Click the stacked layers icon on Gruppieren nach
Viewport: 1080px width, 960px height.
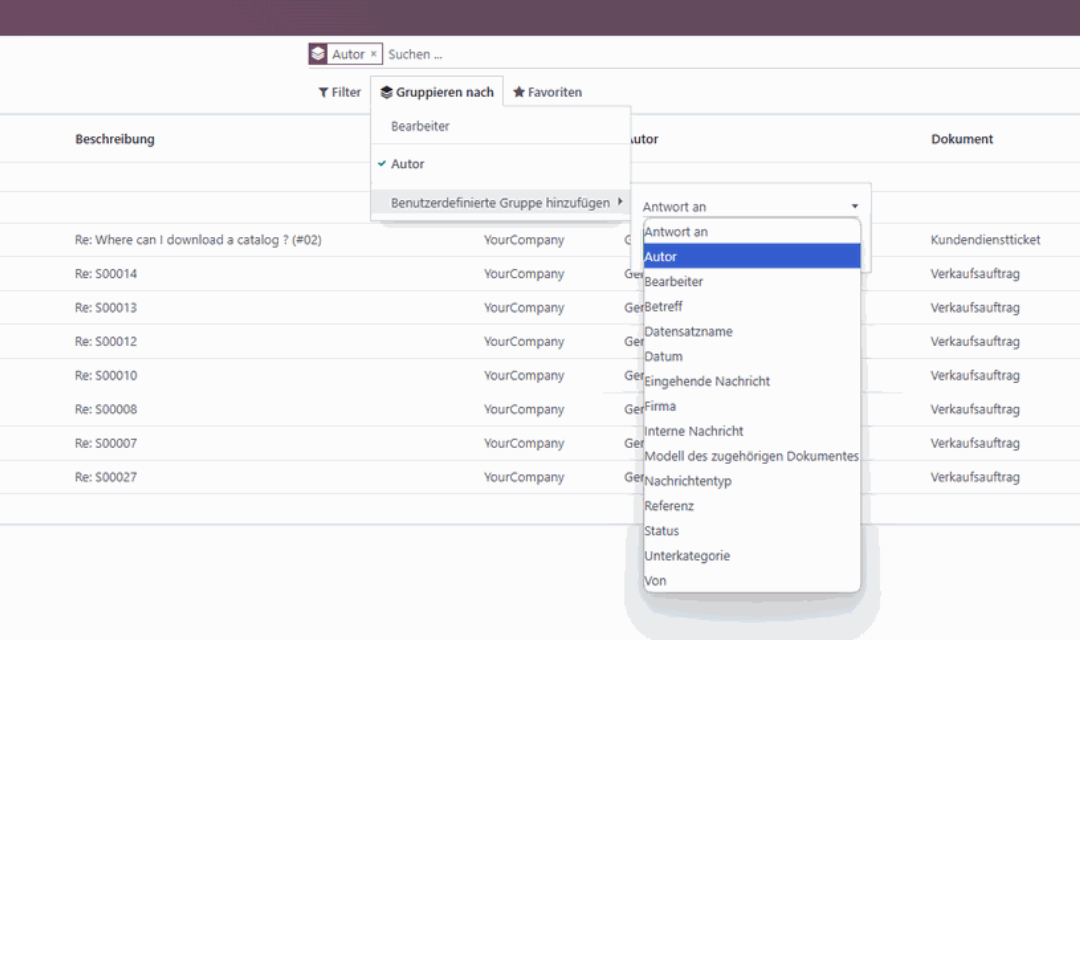click(x=387, y=91)
